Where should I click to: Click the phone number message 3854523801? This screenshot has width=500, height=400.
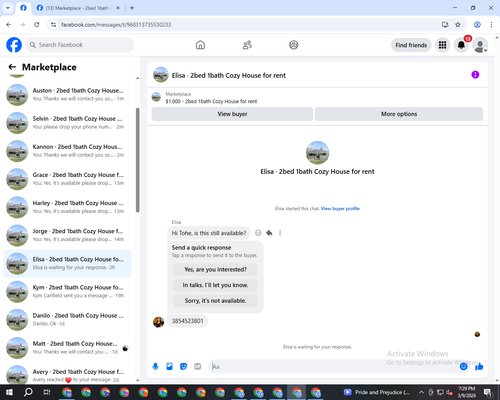[187, 321]
